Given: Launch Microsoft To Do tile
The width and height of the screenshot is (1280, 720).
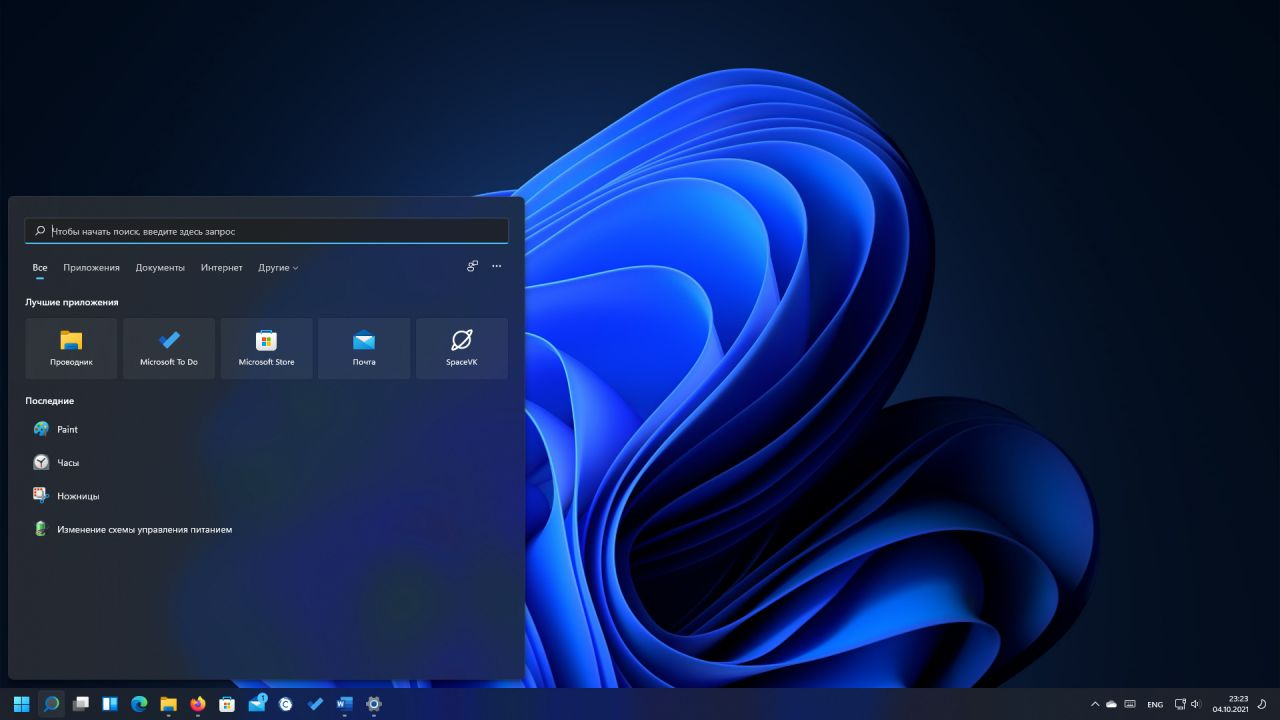Looking at the screenshot, I should tap(168, 348).
